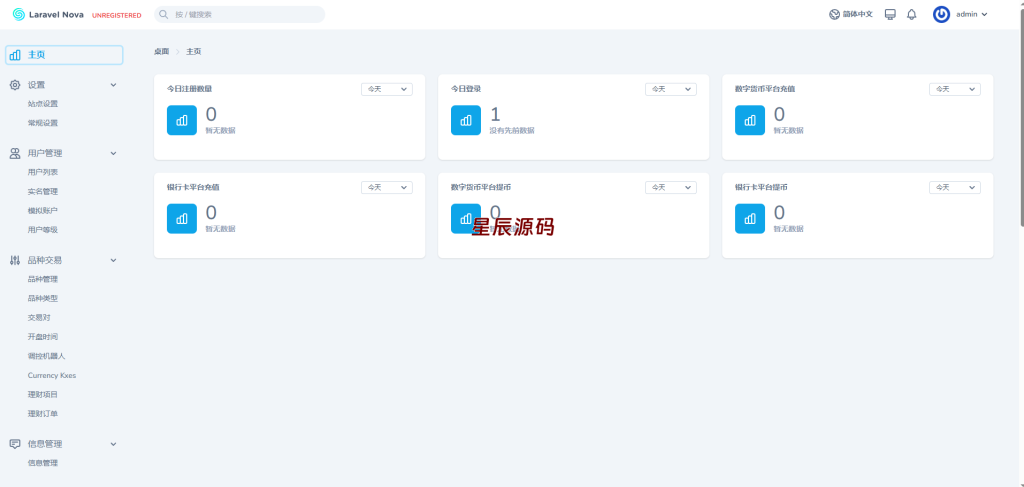The height and width of the screenshot is (487, 1024).
Task: Focus the 按 / 键搜索 search field
Action: coord(240,14)
